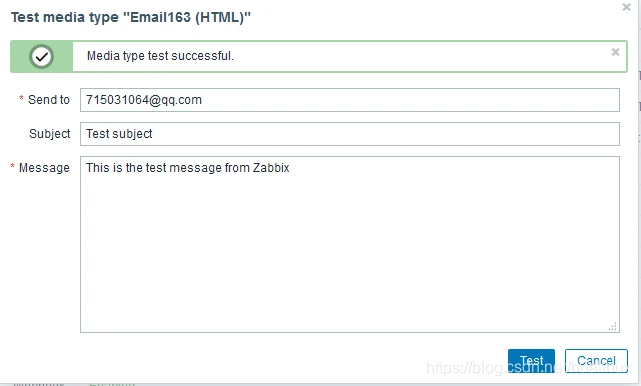Click the Subject field label

tap(49, 134)
